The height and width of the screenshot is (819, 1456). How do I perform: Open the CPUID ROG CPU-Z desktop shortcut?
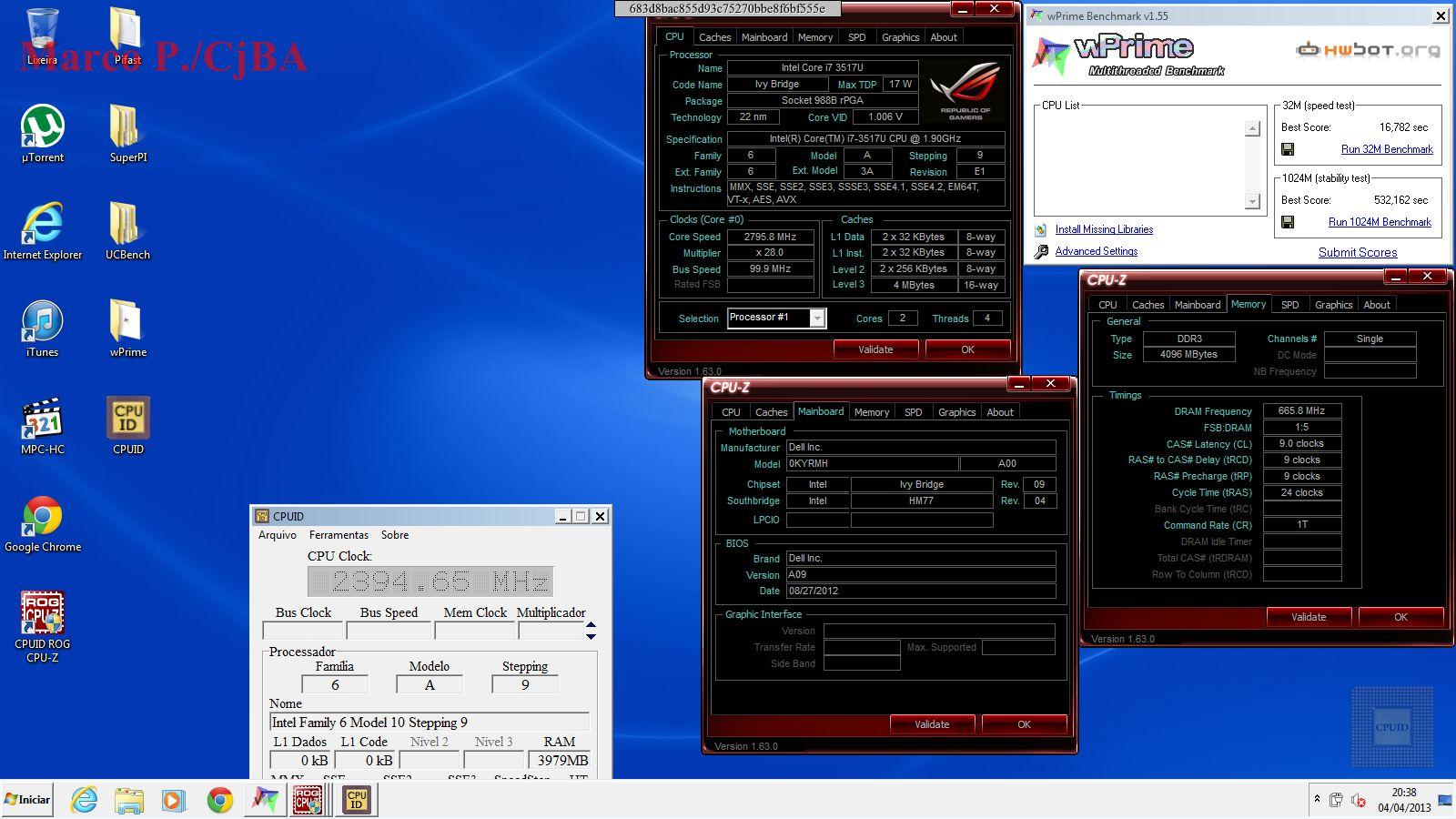click(42, 627)
